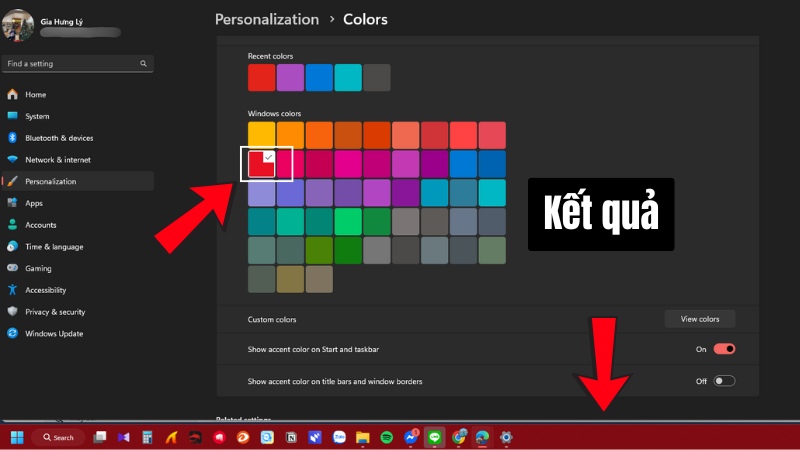Open Messenger with the notification badge
The width and height of the screenshot is (800, 450).
click(411, 437)
